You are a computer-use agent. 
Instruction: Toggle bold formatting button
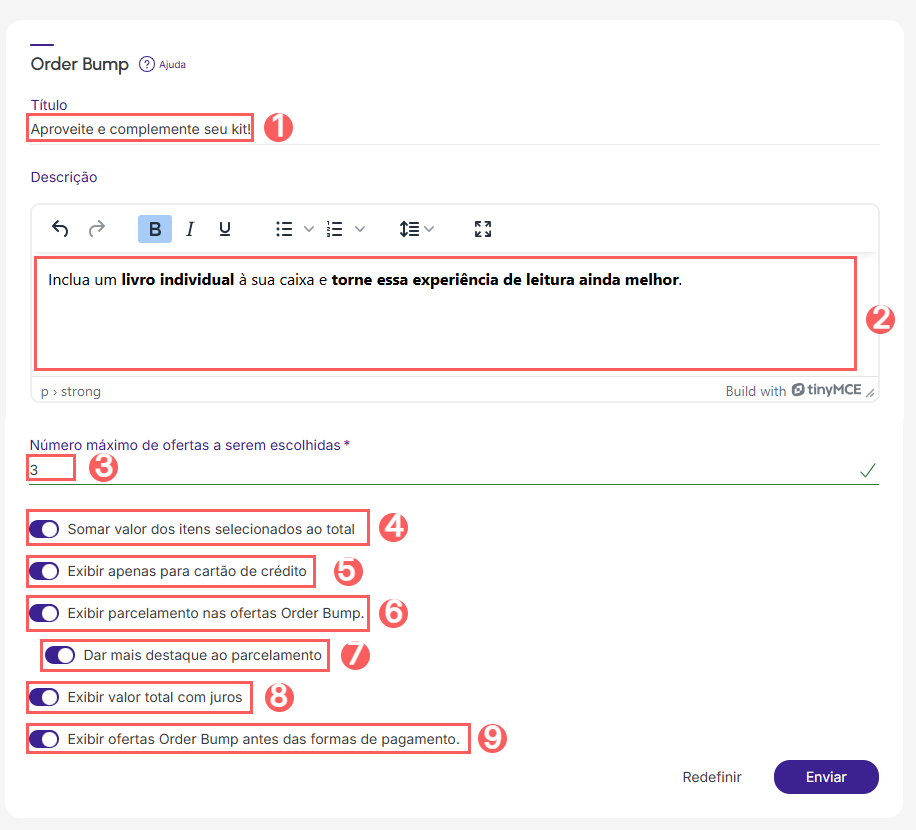(155, 229)
